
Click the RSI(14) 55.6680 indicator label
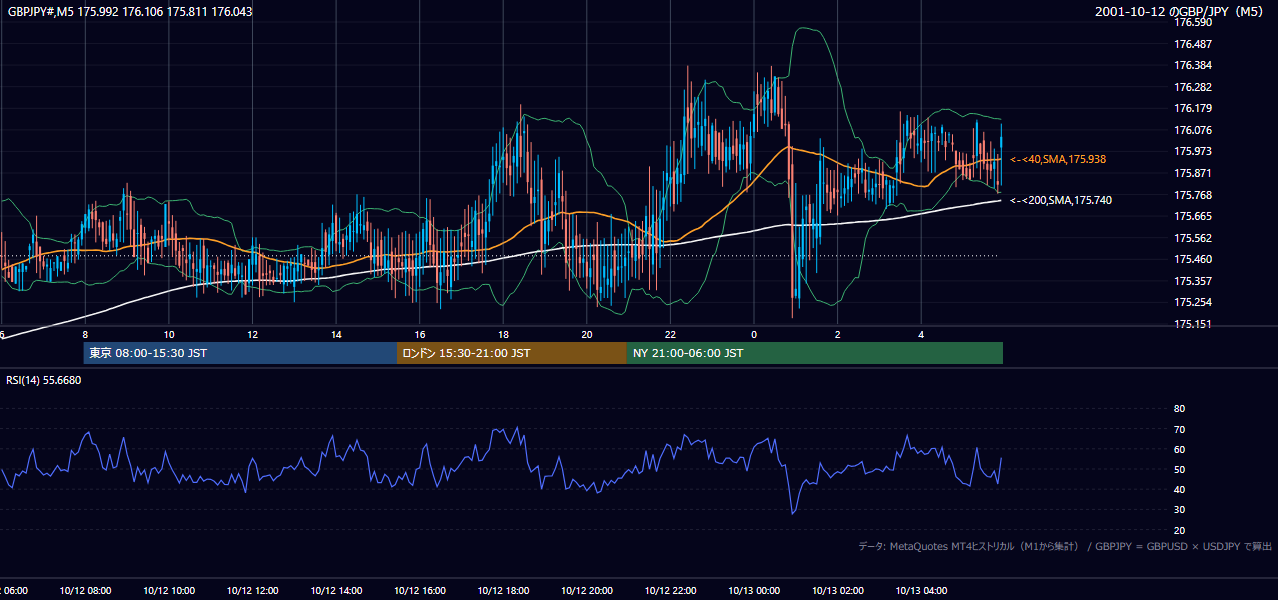pyautogui.click(x=43, y=380)
